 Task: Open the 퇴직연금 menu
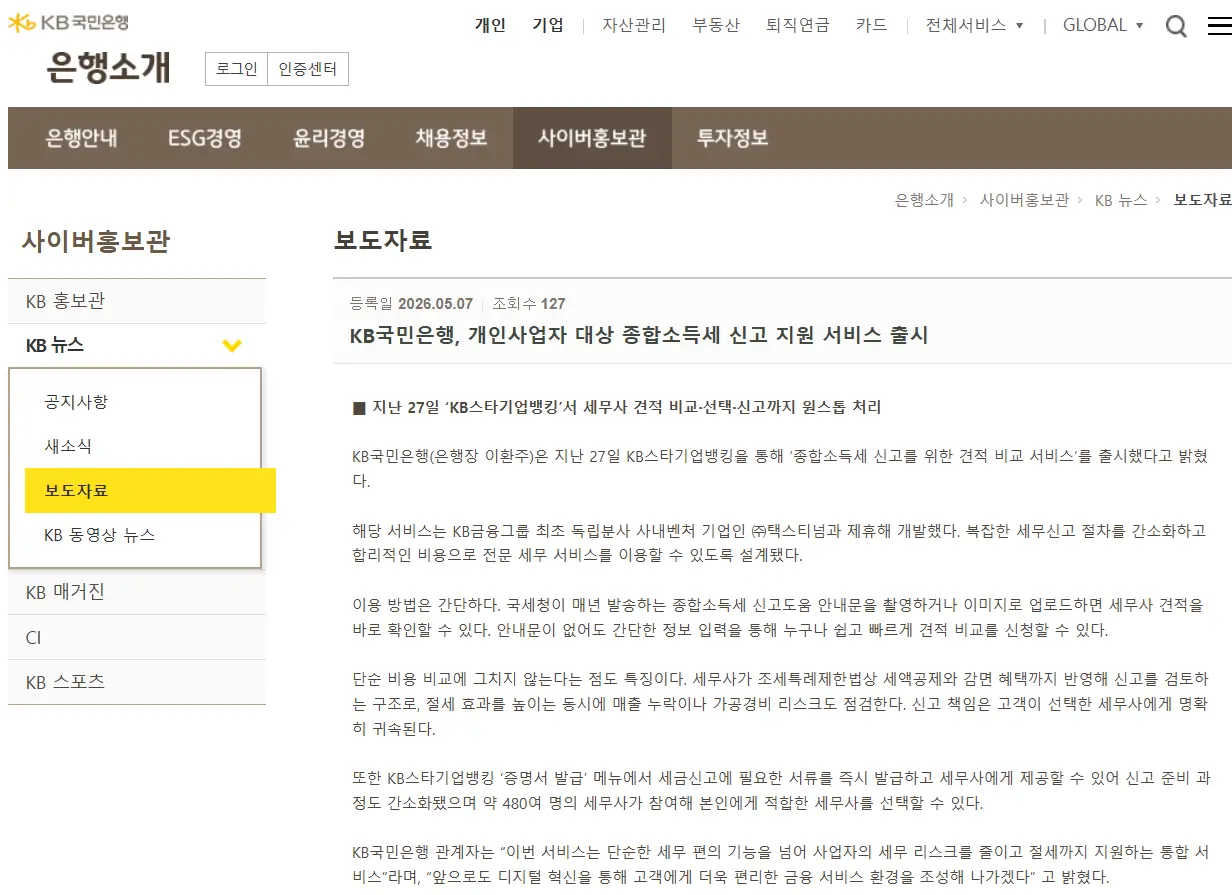(798, 25)
